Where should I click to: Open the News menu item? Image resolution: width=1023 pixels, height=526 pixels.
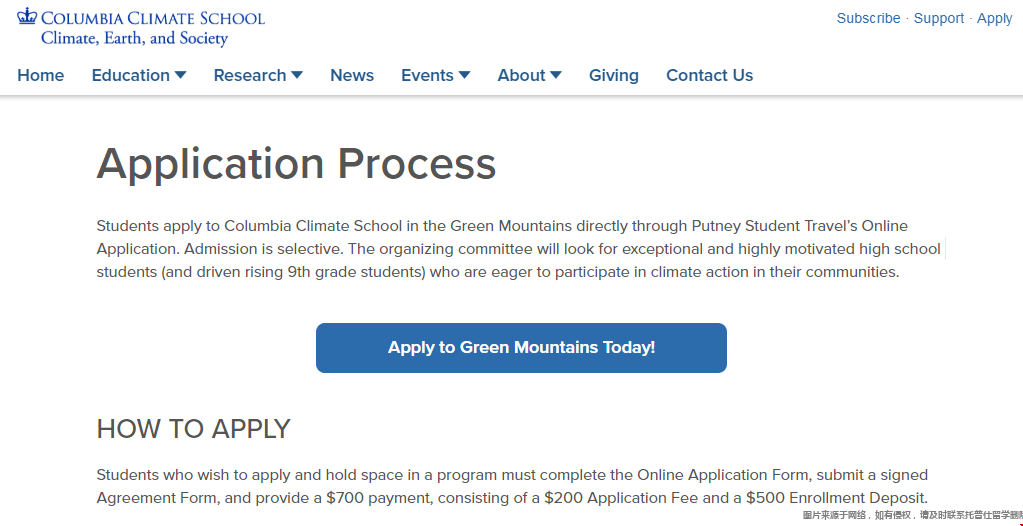352,75
